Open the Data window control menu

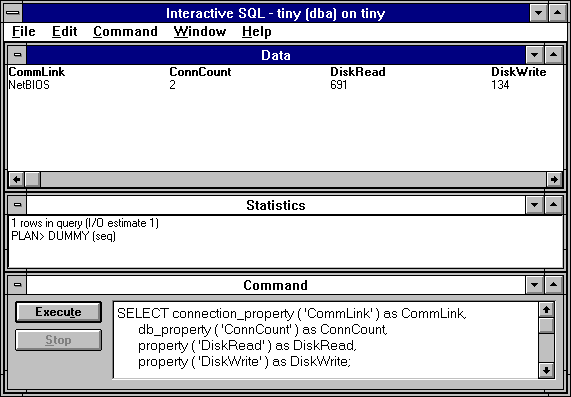point(17,55)
